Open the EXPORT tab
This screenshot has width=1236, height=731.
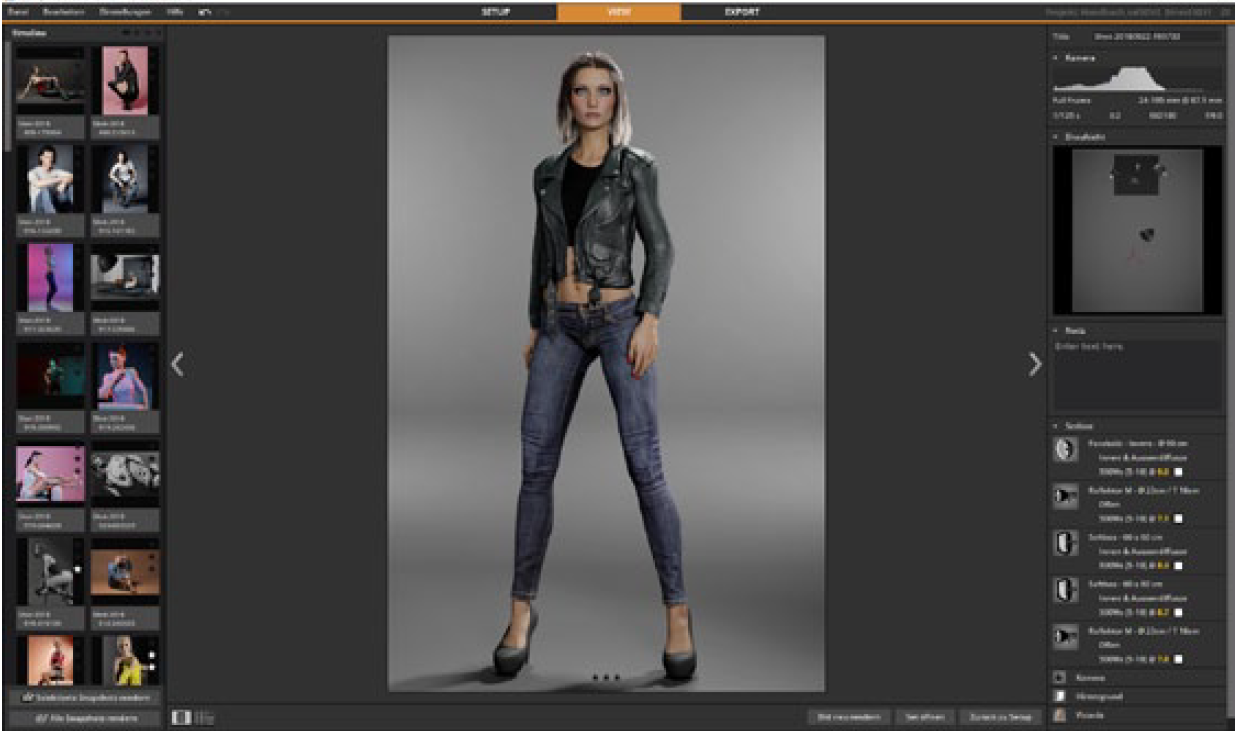(741, 12)
